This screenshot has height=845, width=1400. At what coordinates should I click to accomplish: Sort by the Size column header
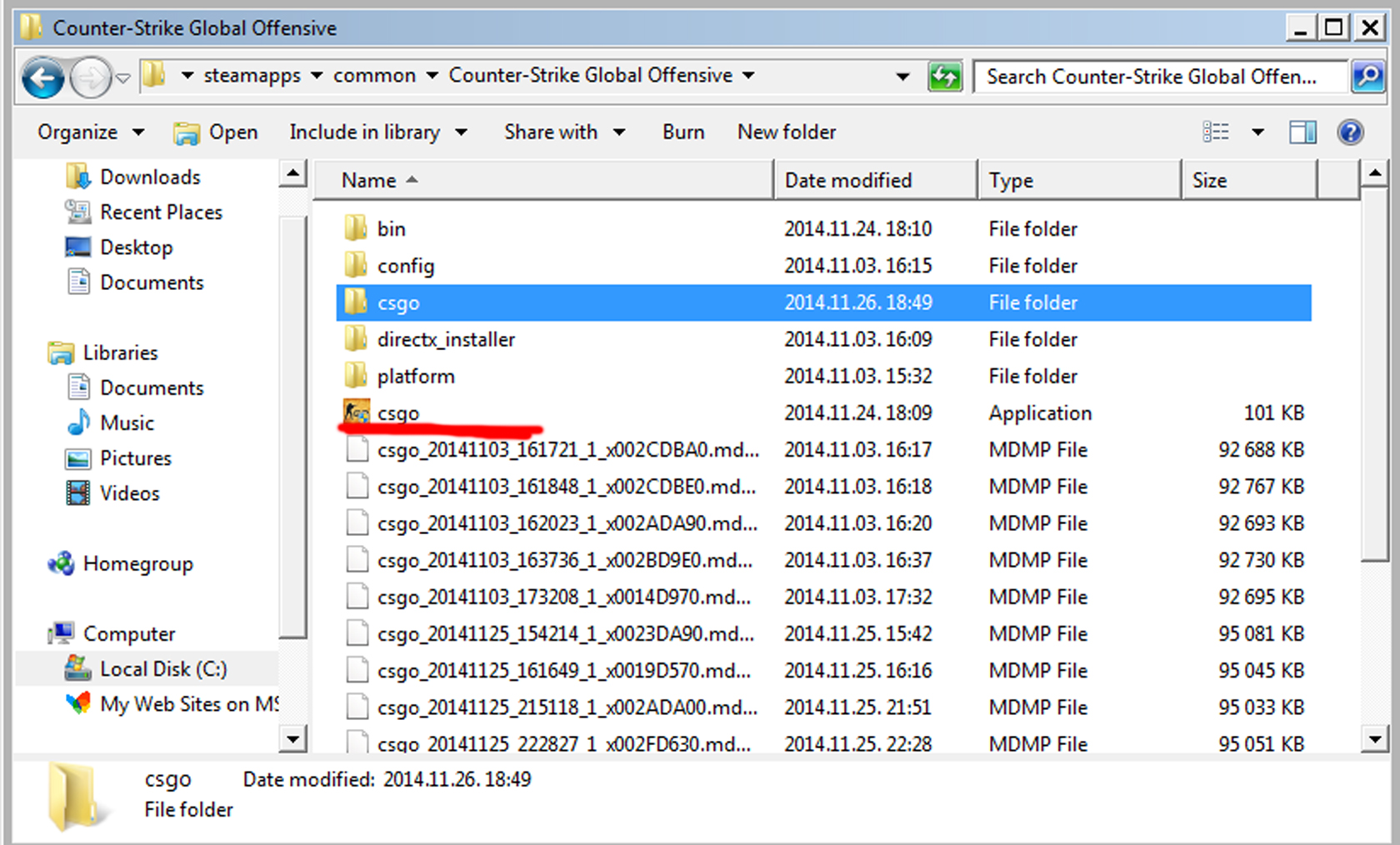click(x=1250, y=180)
